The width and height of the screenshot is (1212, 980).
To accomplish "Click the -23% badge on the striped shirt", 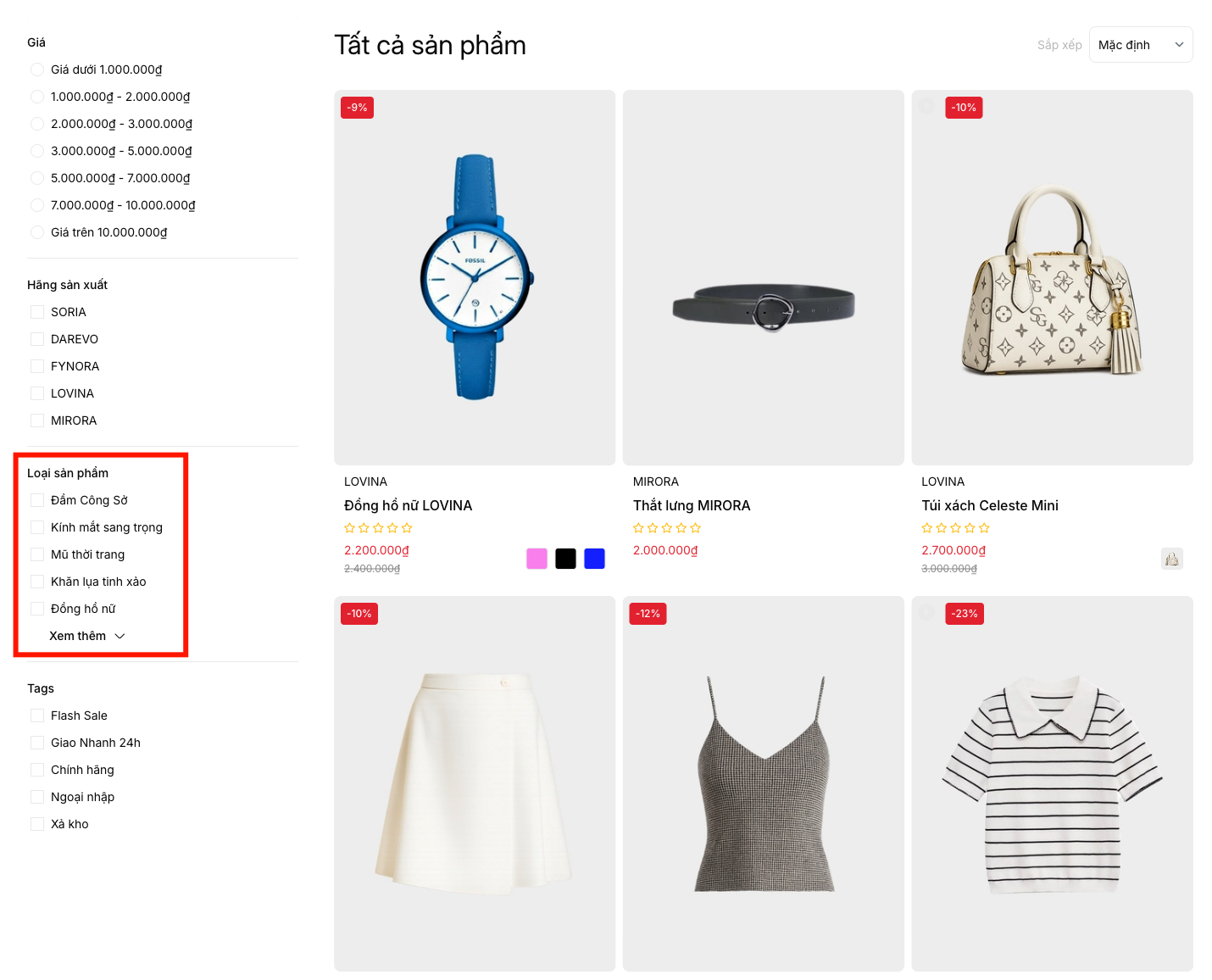I will (x=965, y=614).
